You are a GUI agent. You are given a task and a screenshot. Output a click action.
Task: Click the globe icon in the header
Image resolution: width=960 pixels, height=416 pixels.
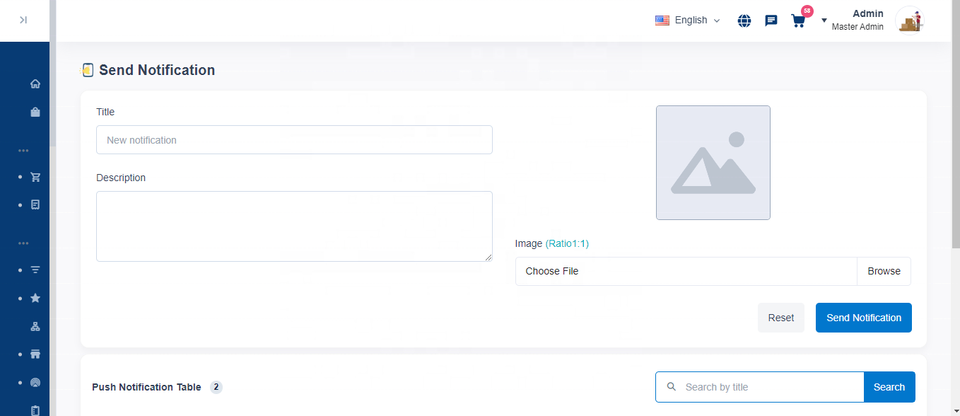(744, 20)
